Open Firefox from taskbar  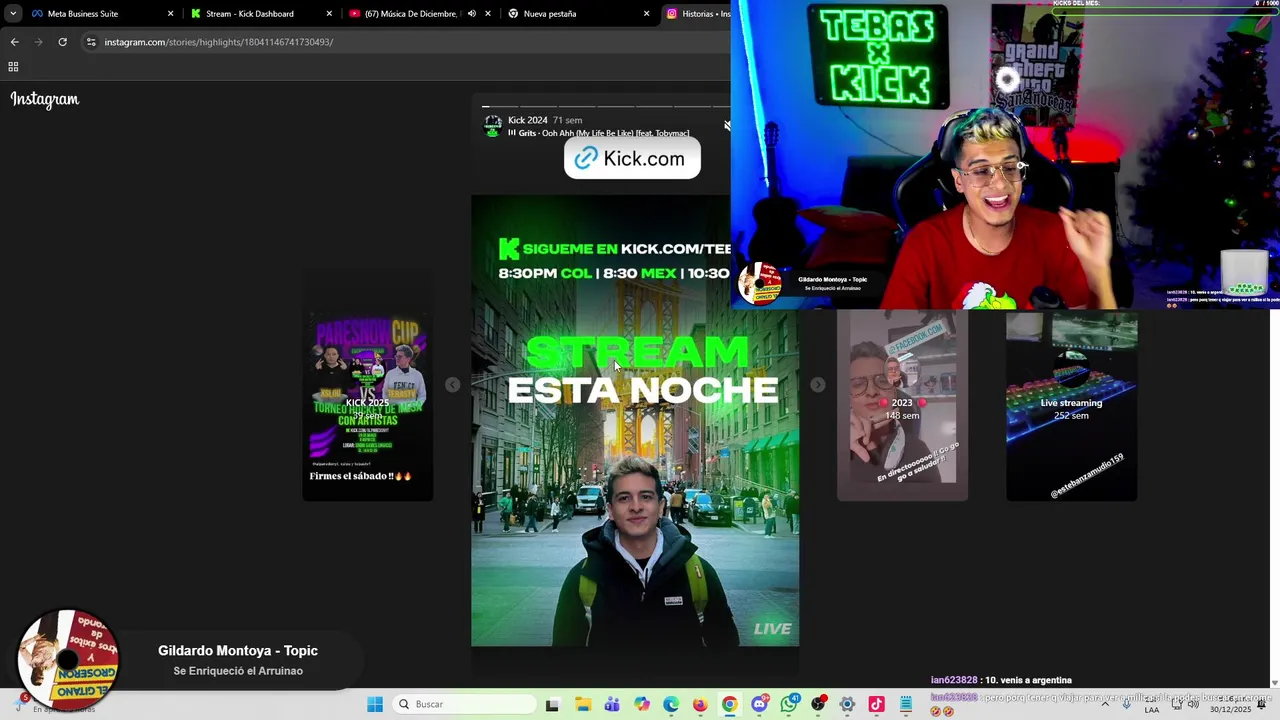(x=700, y=704)
